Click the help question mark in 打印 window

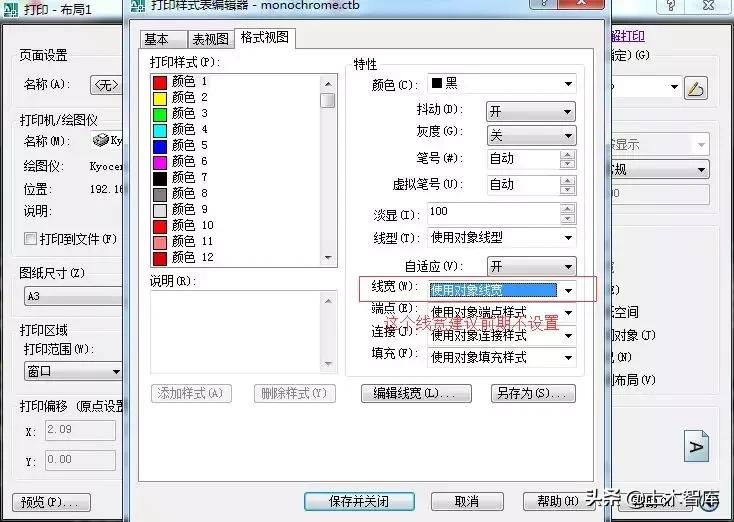[671, 5]
